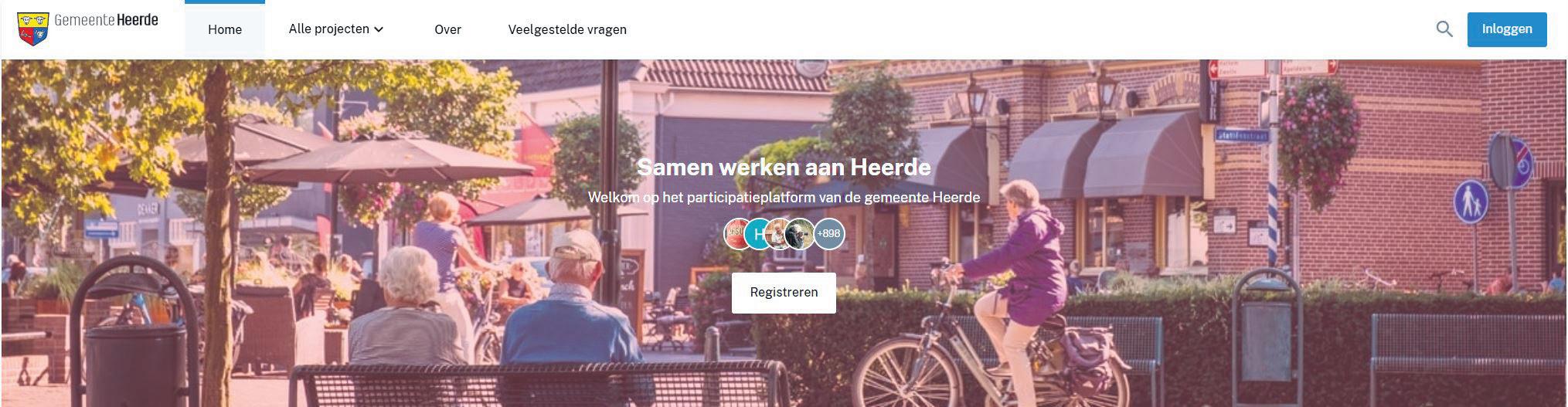This screenshot has height=407, width=1568.
Task: Select the red circular member avatar
Action: 739,233
